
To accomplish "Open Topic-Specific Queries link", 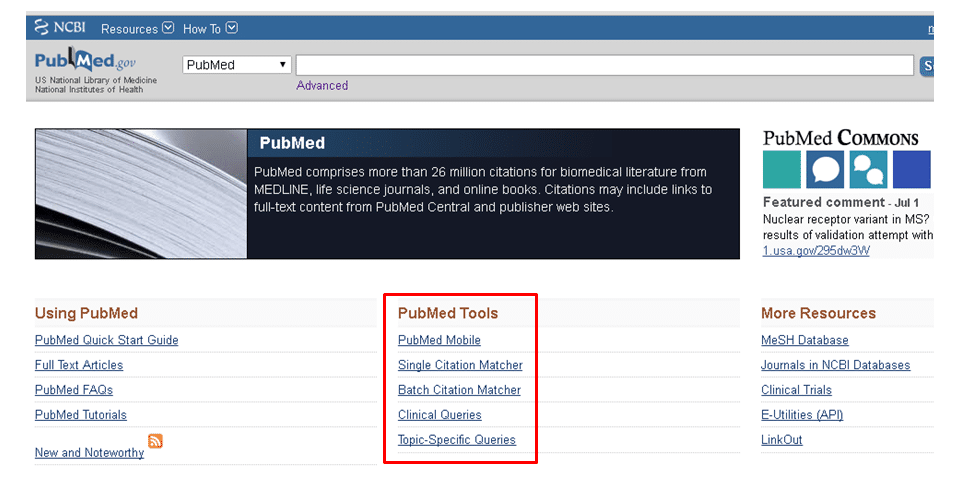I will click(x=457, y=440).
